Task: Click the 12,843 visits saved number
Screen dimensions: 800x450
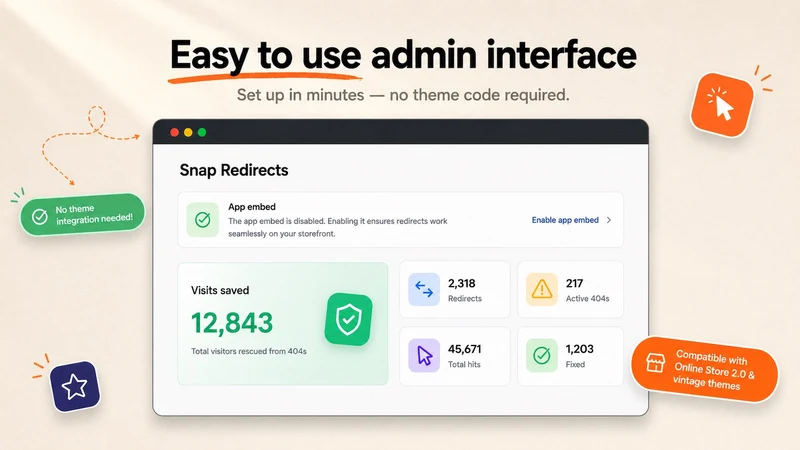Action: click(x=232, y=323)
